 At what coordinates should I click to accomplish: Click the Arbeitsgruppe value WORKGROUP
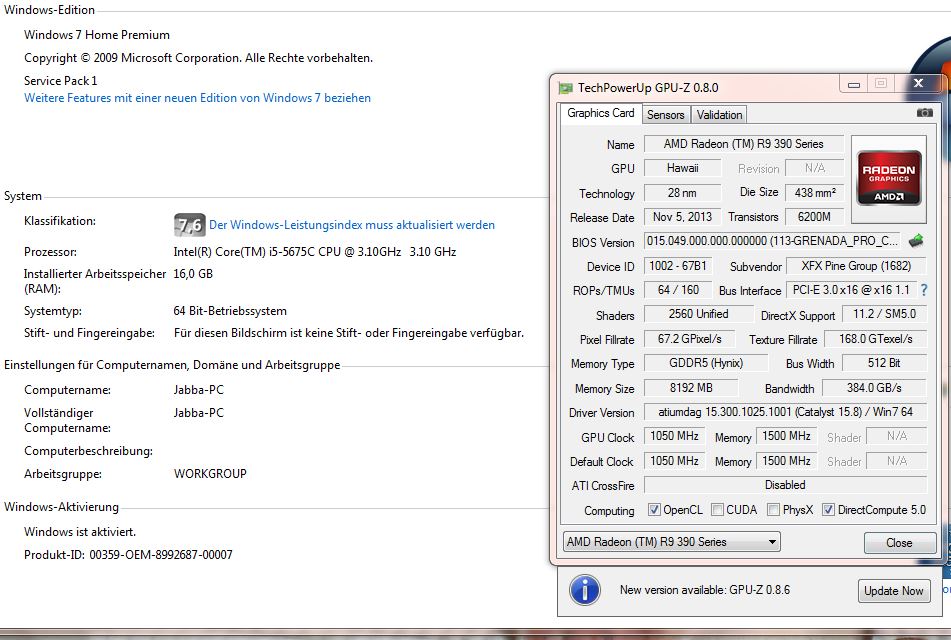coord(210,474)
